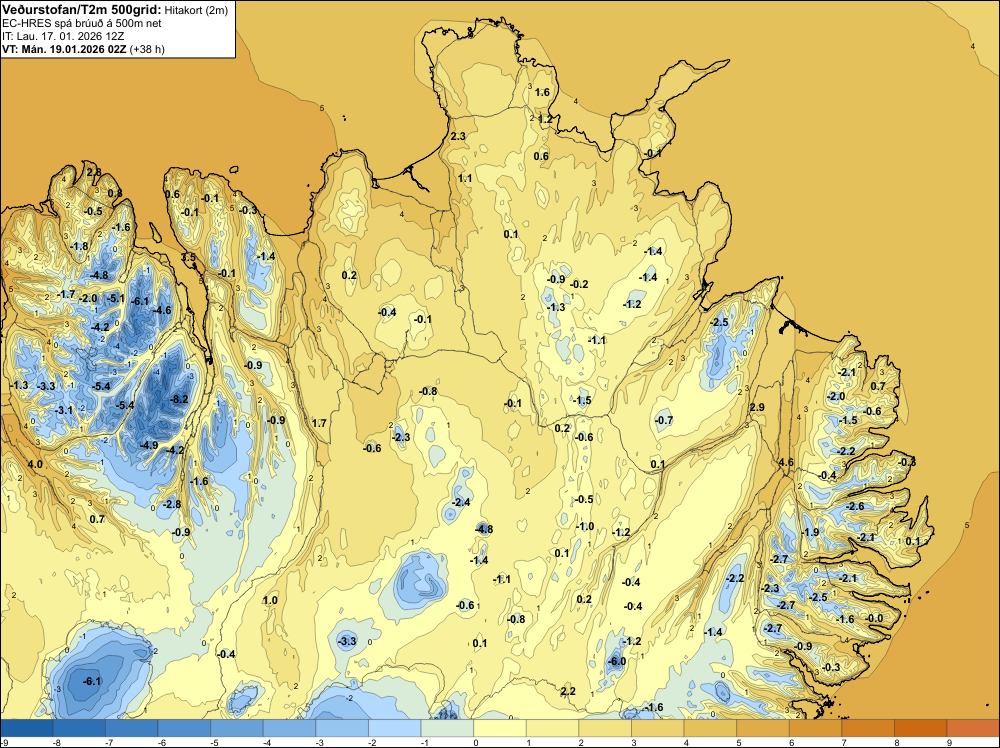This screenshot has width=1000, height=748.
Task: Click the 4.0 temperature value
Action: coord(35,464)
